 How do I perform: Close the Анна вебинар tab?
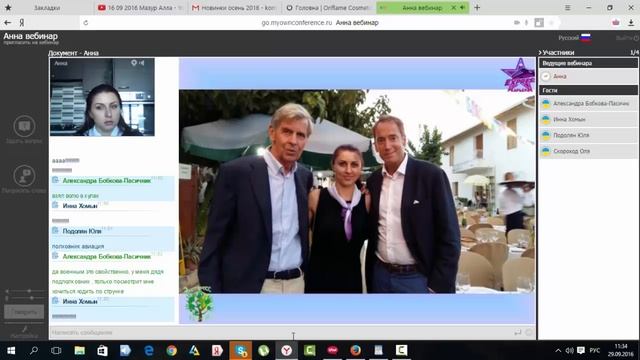(453, 7)
